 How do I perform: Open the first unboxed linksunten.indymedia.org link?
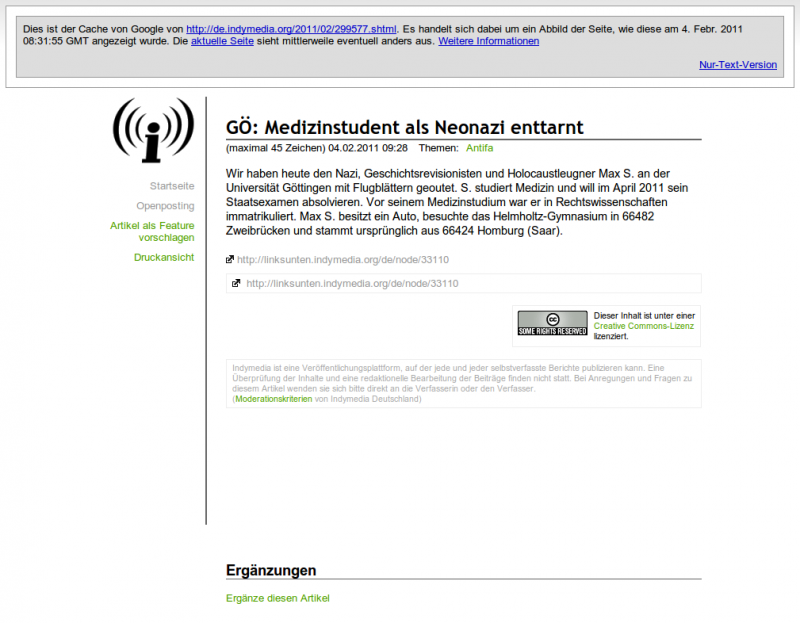coord(343,260)
